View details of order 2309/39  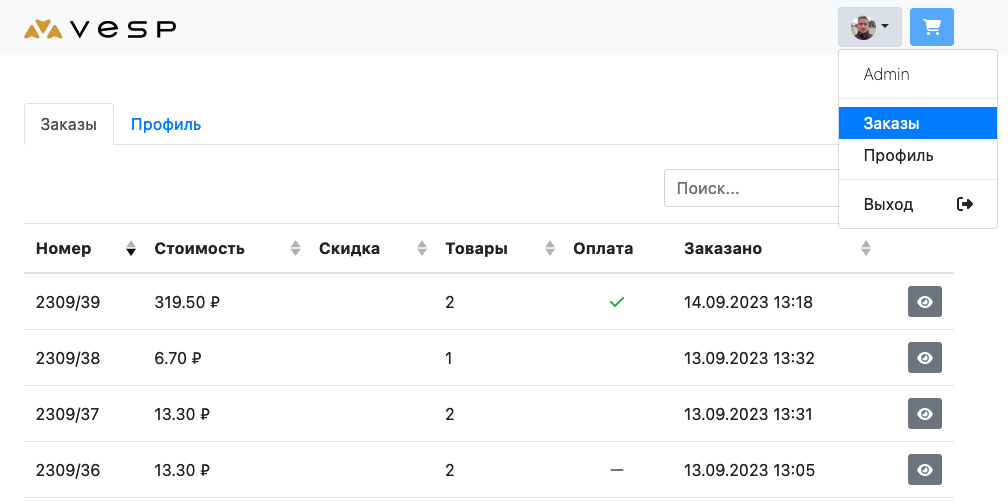pyautogui.click(x=924, y=301)
